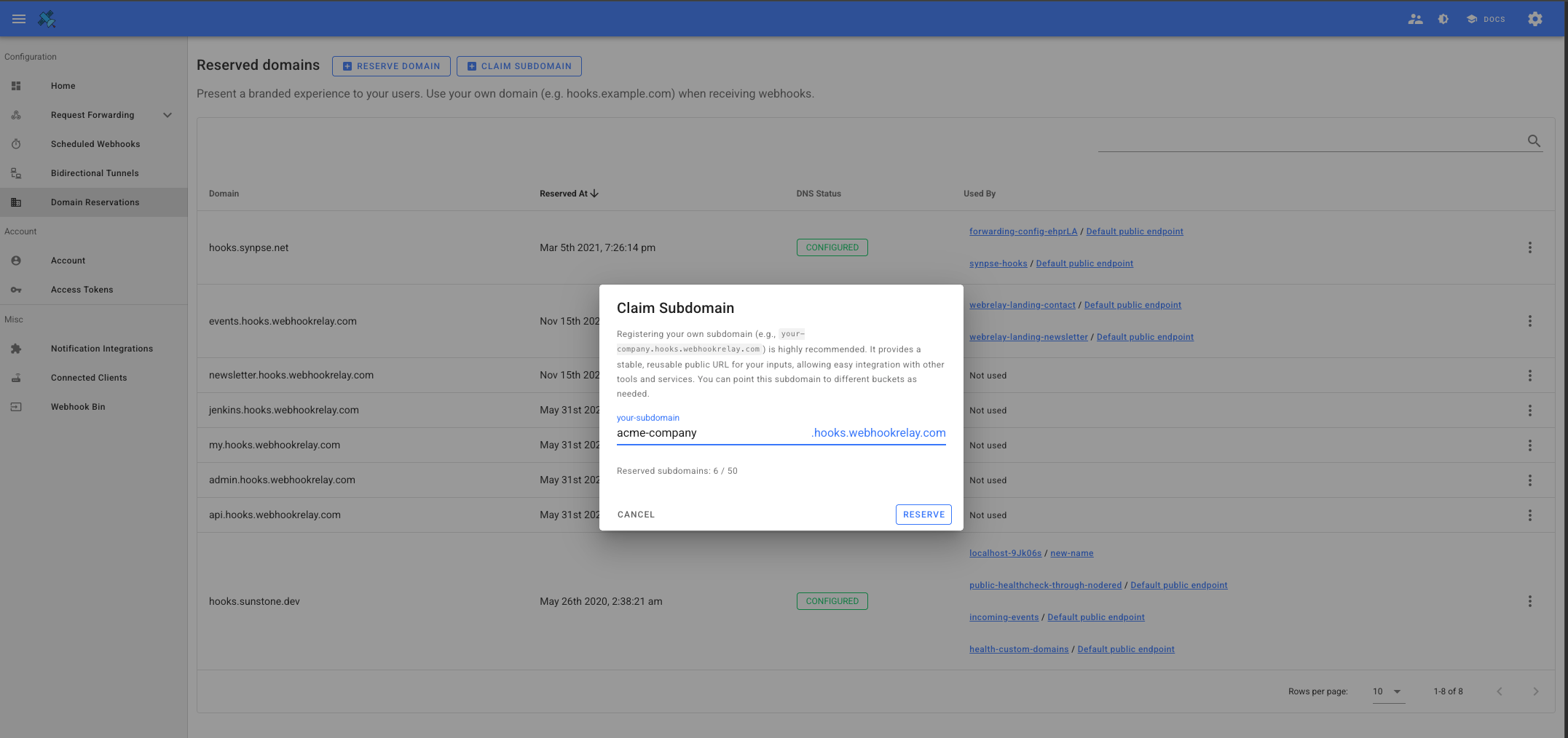Open the team members icon in the top bar

tap(1415, 18)
